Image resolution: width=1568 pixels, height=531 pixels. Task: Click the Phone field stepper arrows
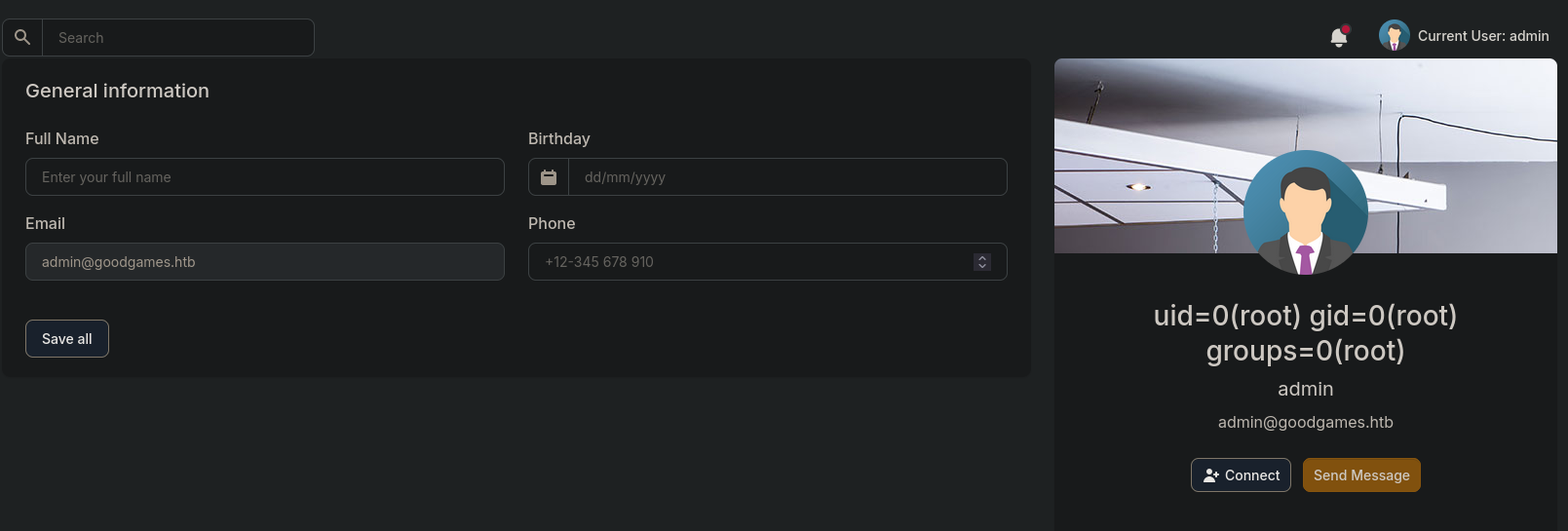982,262
